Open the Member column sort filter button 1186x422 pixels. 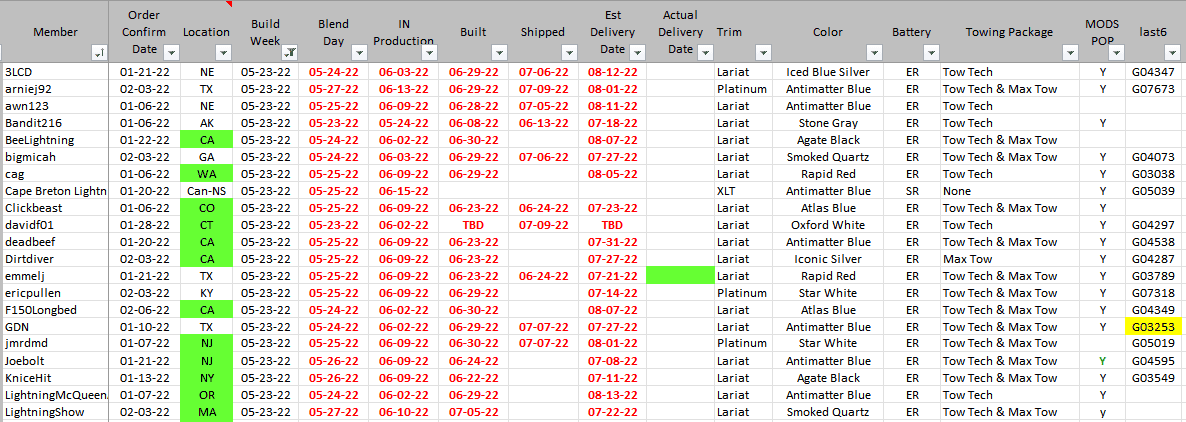pos(99,52)
